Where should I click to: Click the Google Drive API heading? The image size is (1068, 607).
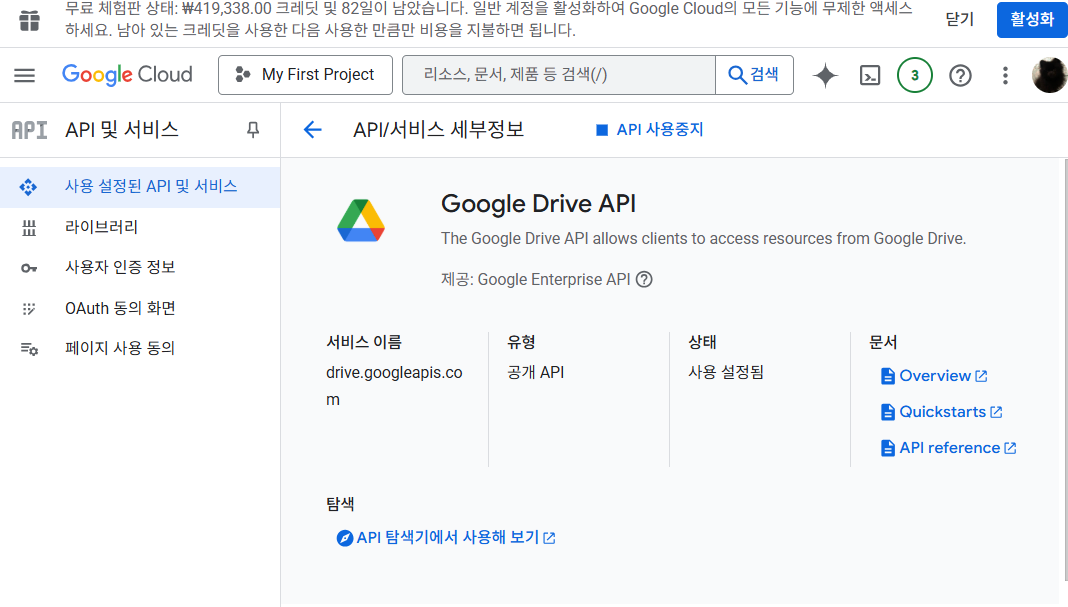[x=538, y=204]
